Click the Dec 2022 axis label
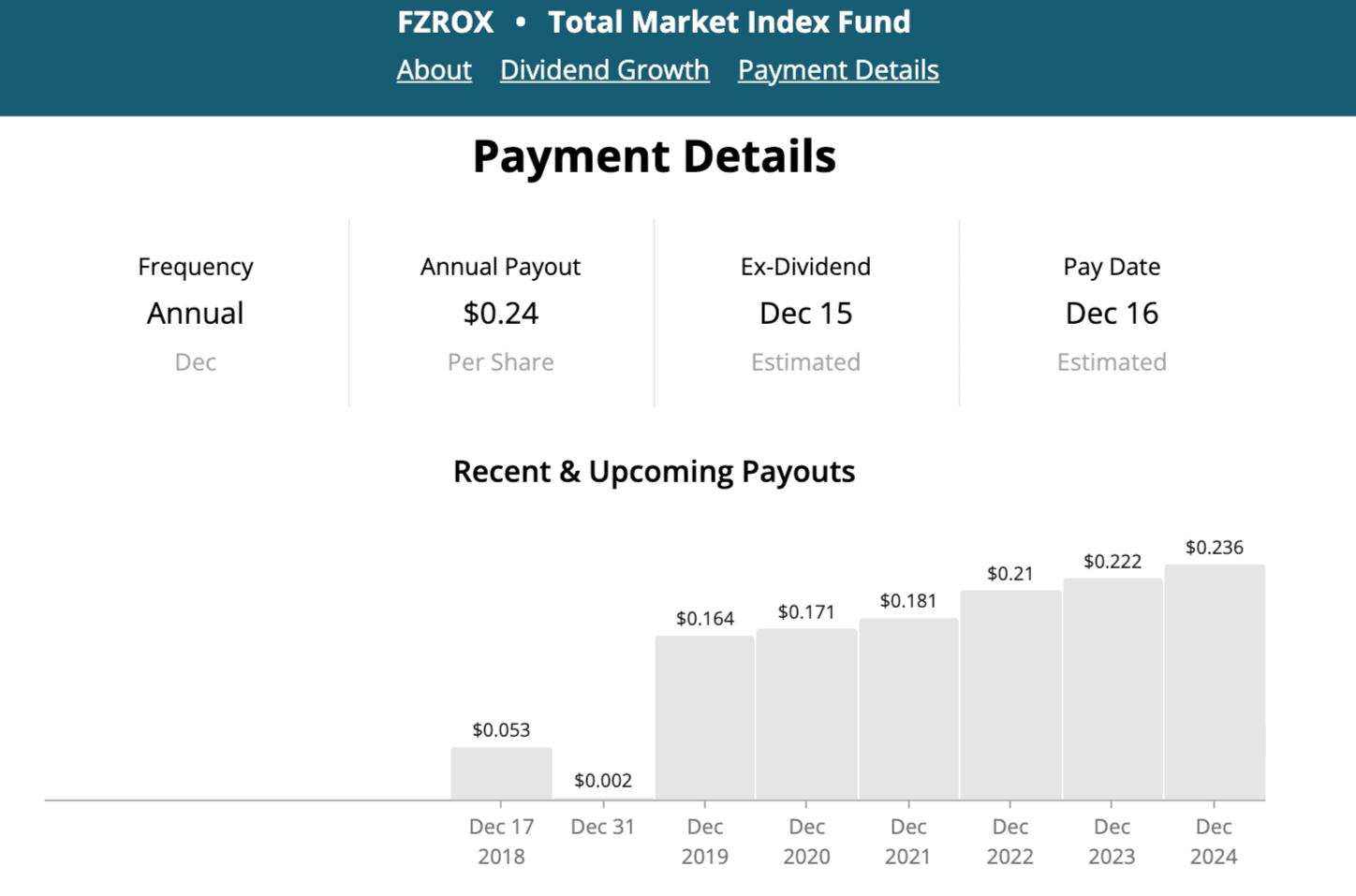 click(1010, 842)
